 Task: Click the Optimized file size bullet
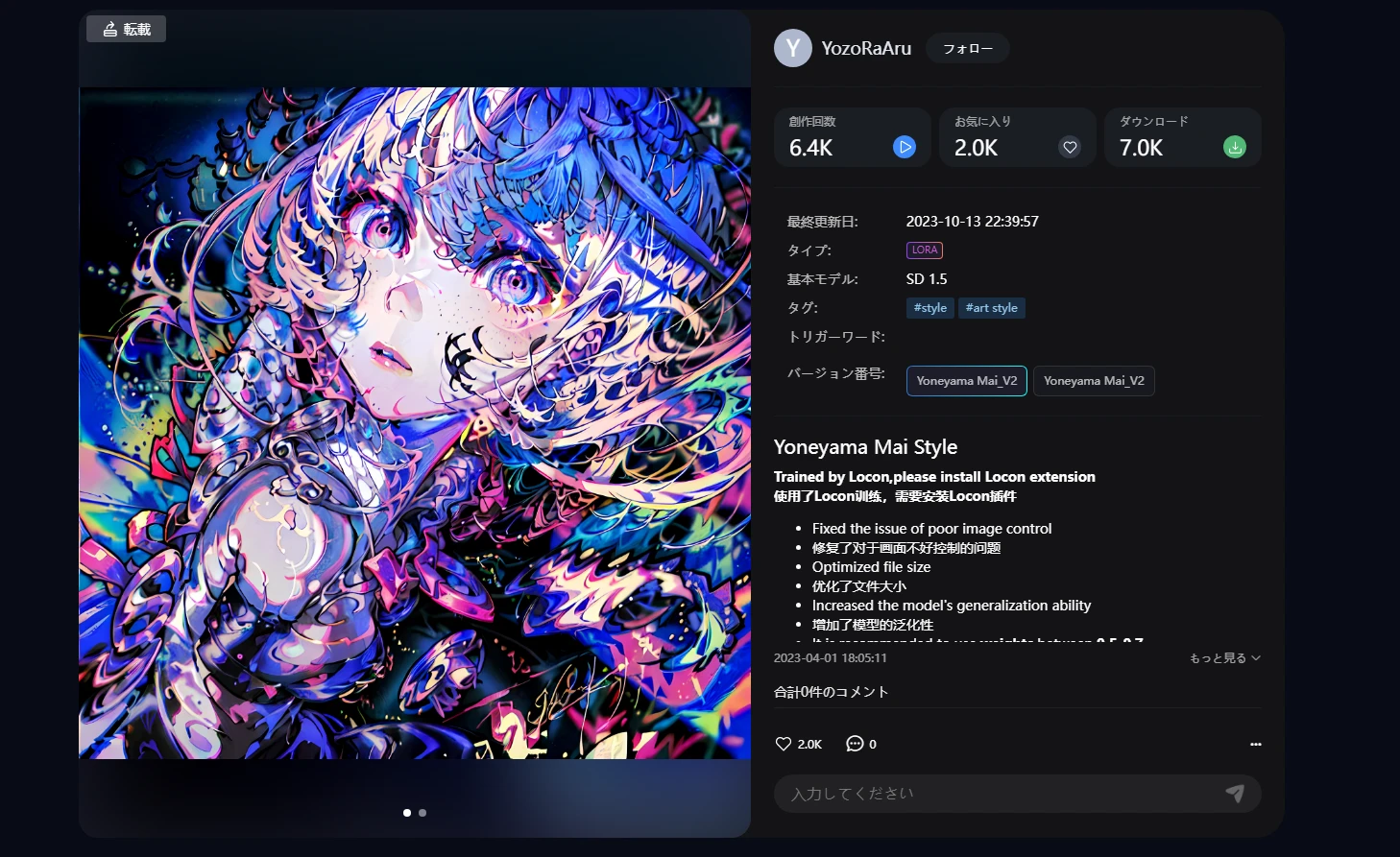(x=871, y=567)
